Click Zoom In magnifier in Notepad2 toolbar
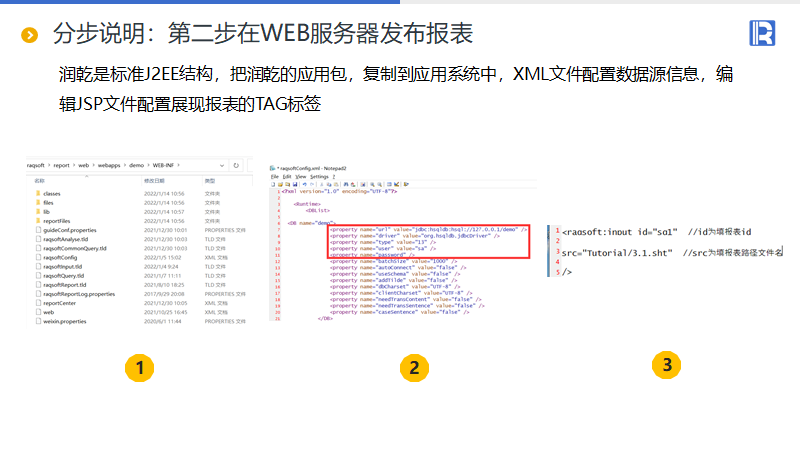Image resolution: width=800 pixels, height=450 pixels. (x=372, y=184)
